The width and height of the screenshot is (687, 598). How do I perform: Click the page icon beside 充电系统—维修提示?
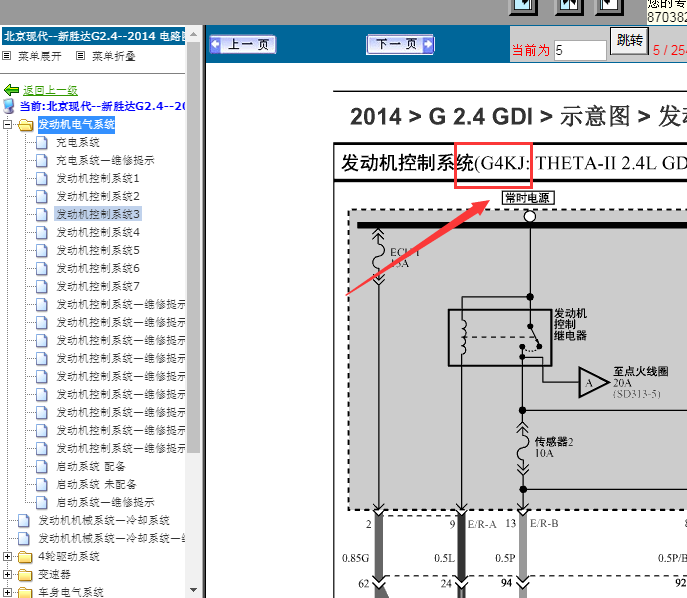click(x=42, y=160)
